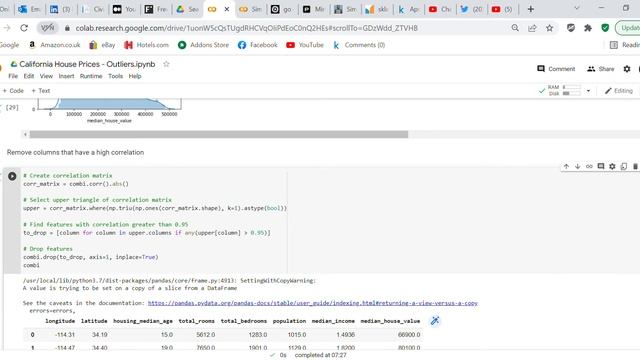Click the green shield extension icon
This screenshot has width=640, height=360.
tap(605, 28)
